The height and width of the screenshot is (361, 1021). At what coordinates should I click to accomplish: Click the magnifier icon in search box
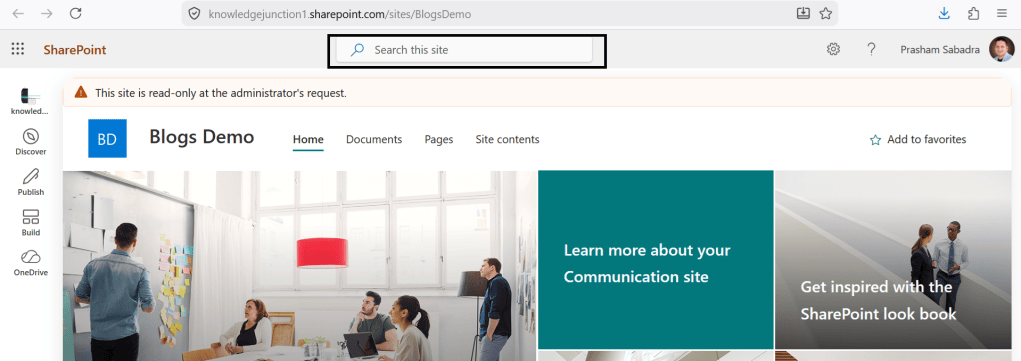pos(357,50)
